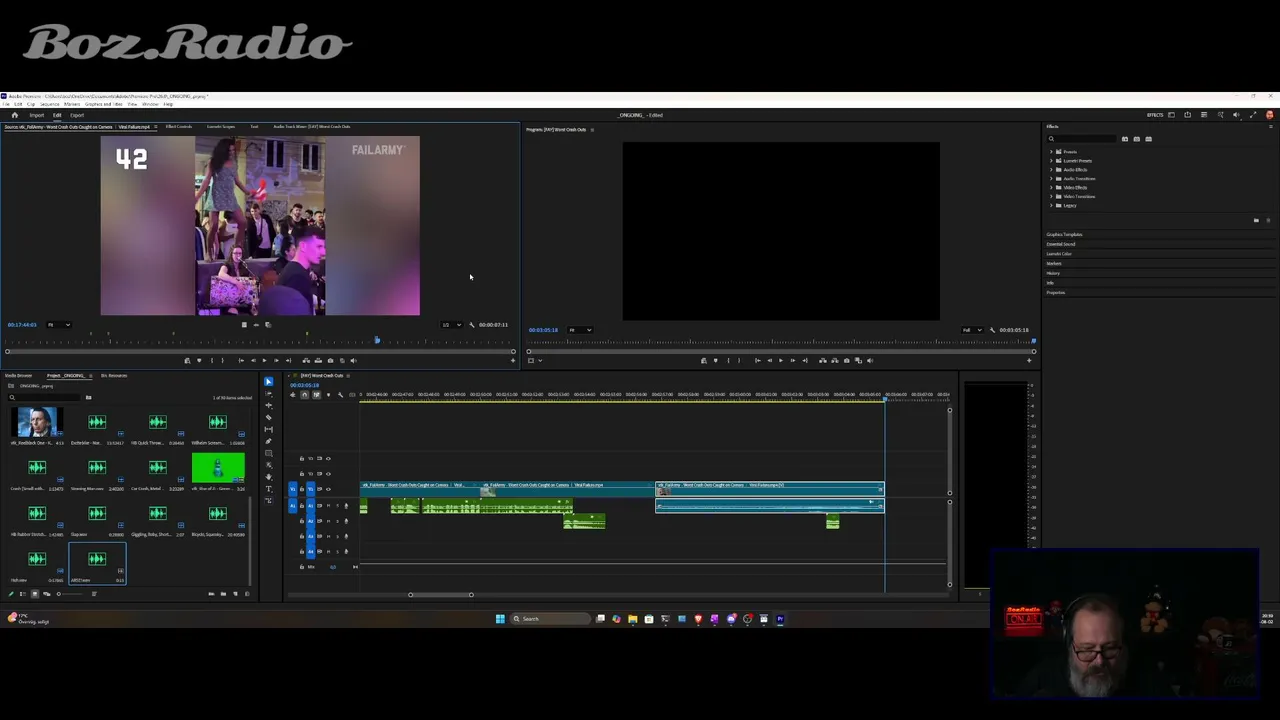
Task: Open Program monitor button editor plus
Action: coord(1029,360)
